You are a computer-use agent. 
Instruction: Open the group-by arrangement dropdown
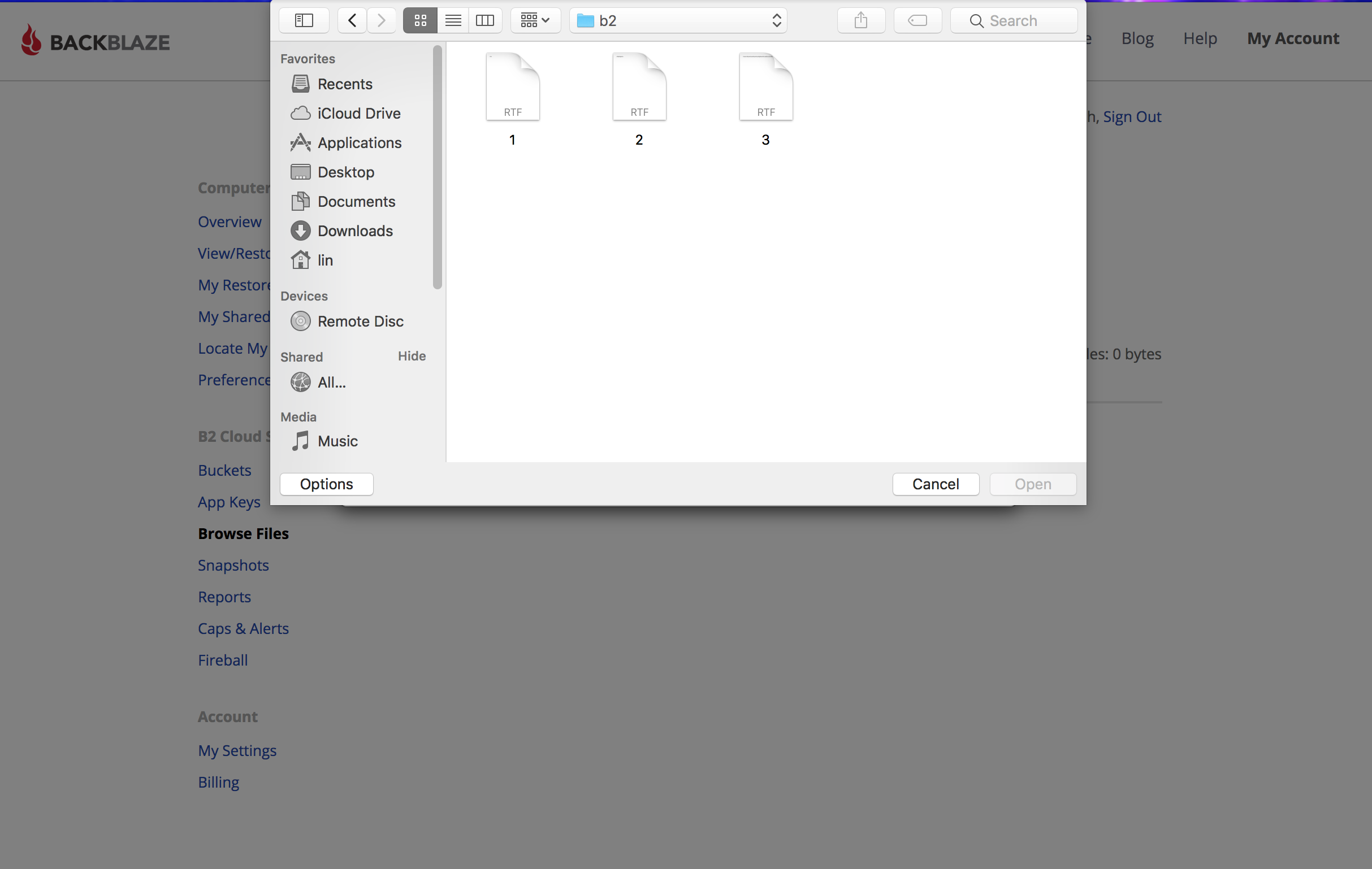click(x=535, y=20)
